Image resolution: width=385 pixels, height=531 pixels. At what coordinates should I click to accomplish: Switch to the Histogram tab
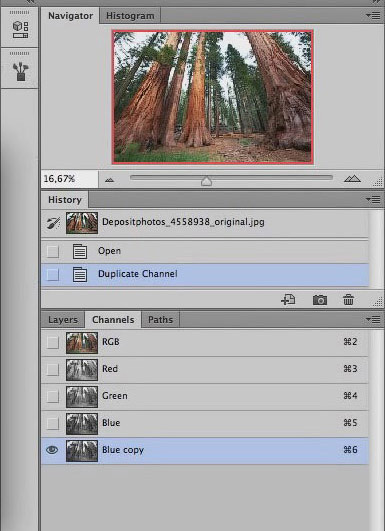point(130,16)
